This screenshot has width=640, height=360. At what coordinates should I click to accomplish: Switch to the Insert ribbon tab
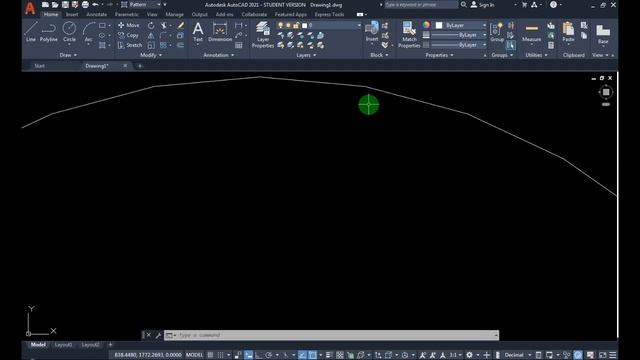pos(72,14)
